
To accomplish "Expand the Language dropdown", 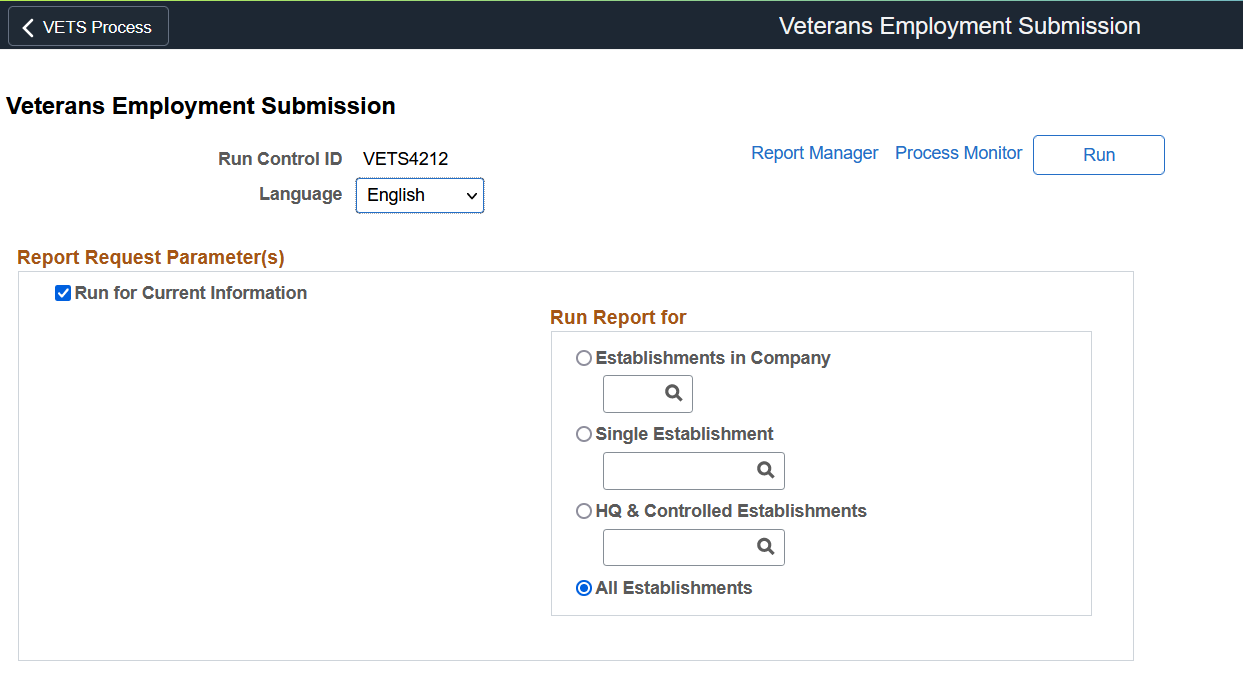I will (x=420, y=195).
